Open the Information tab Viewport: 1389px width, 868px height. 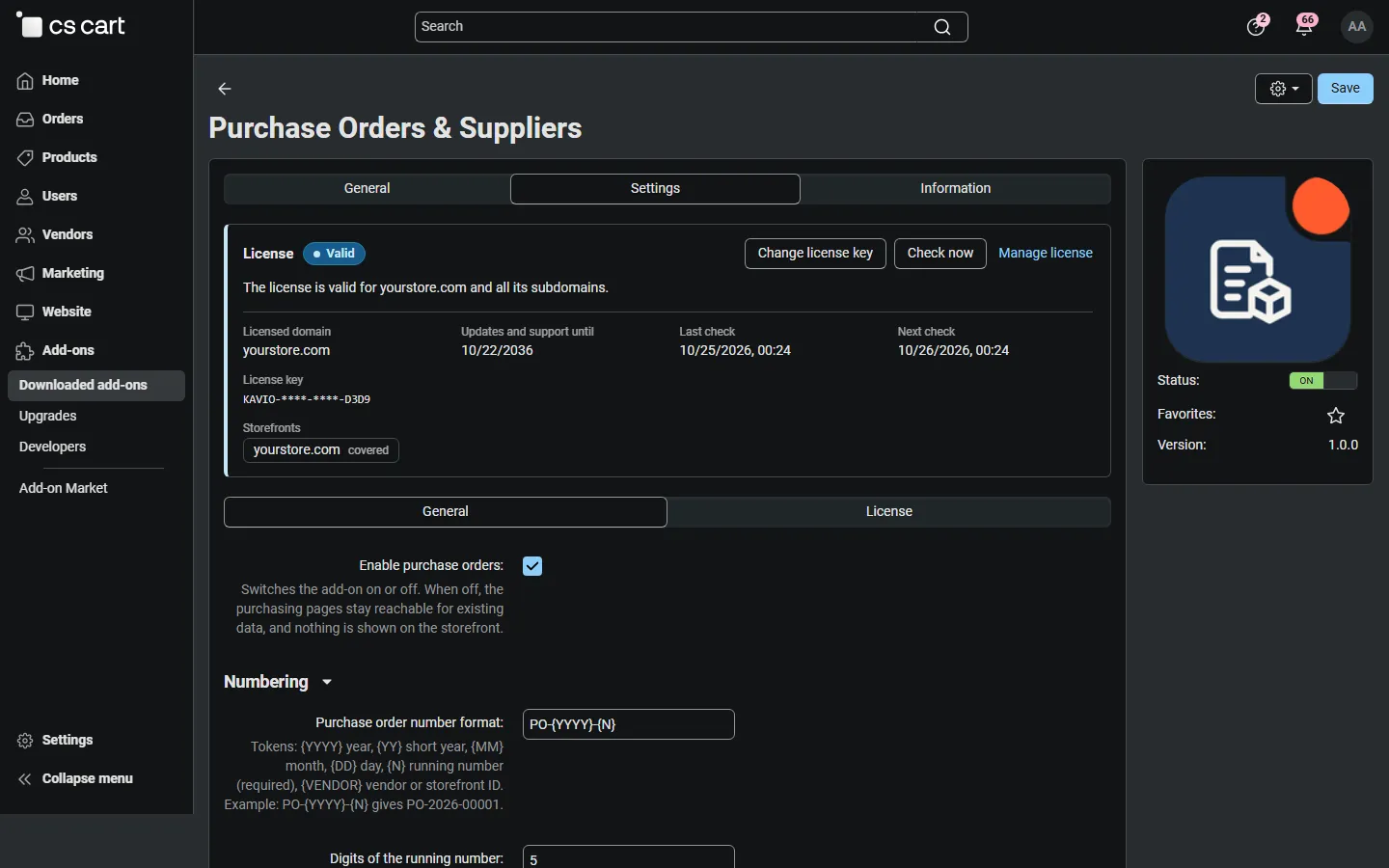point(956,189)
